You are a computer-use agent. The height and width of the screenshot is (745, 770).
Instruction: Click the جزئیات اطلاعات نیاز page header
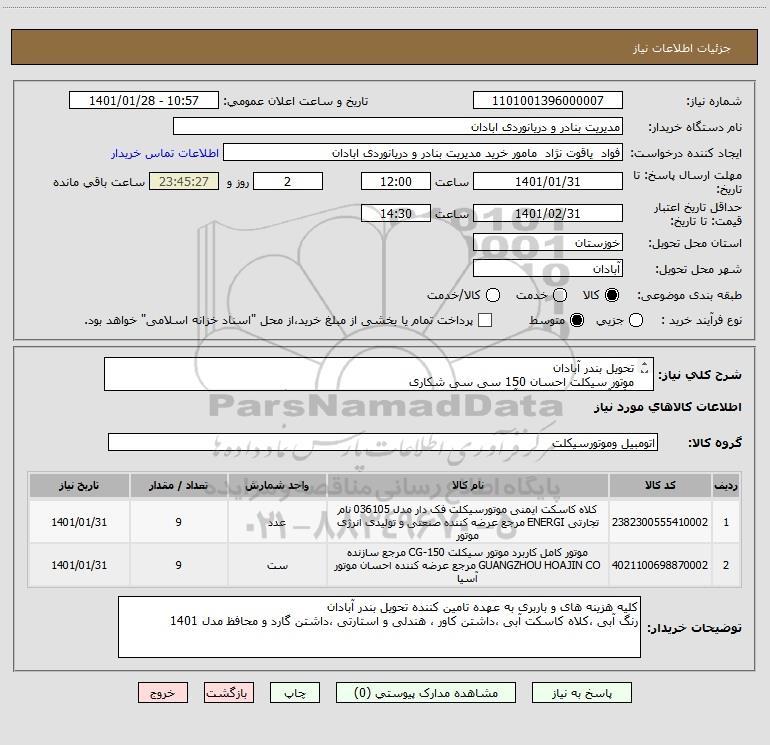(x=681, y=48)
